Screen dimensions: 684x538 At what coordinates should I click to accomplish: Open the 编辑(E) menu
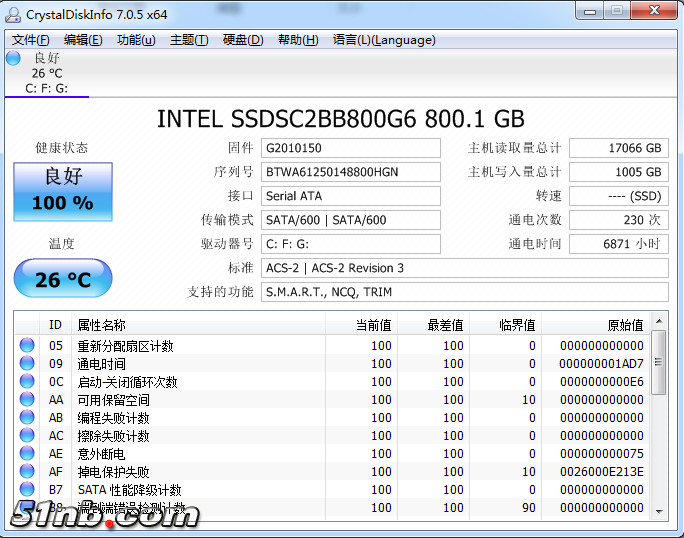pyautogui.click(x=83, y=40)
